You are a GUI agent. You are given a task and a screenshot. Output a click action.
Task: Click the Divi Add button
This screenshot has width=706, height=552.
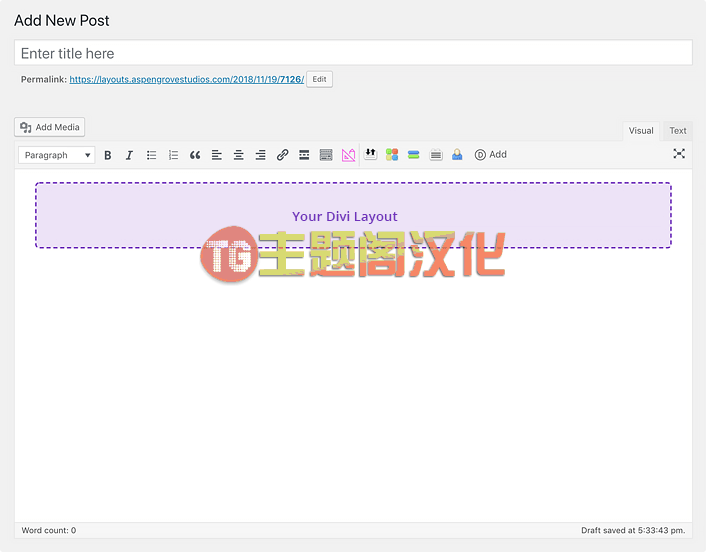(491, 154)
